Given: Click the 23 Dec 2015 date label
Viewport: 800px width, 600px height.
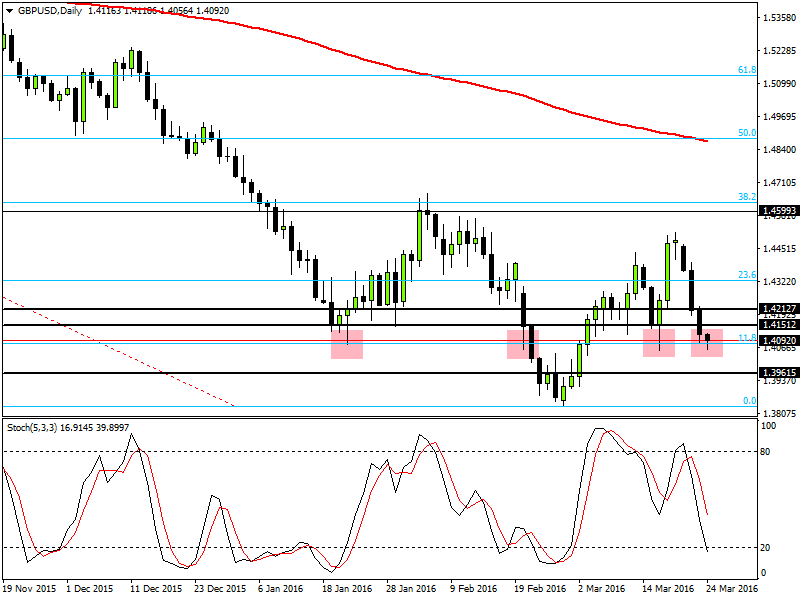Looking at the screenshot, I should tap(220, 589).
